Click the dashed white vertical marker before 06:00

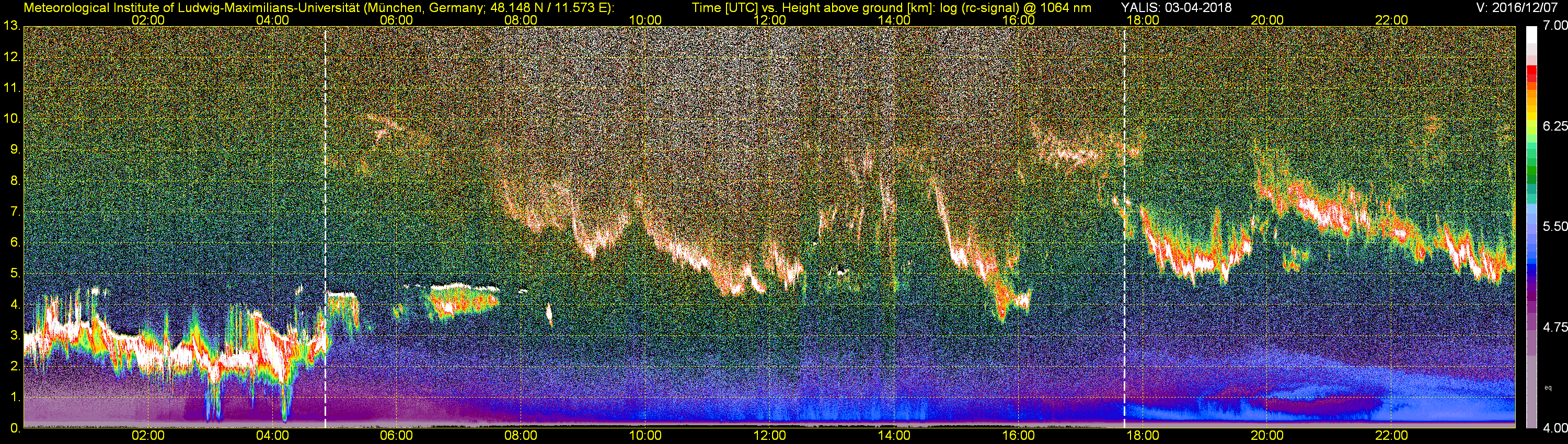325,227
